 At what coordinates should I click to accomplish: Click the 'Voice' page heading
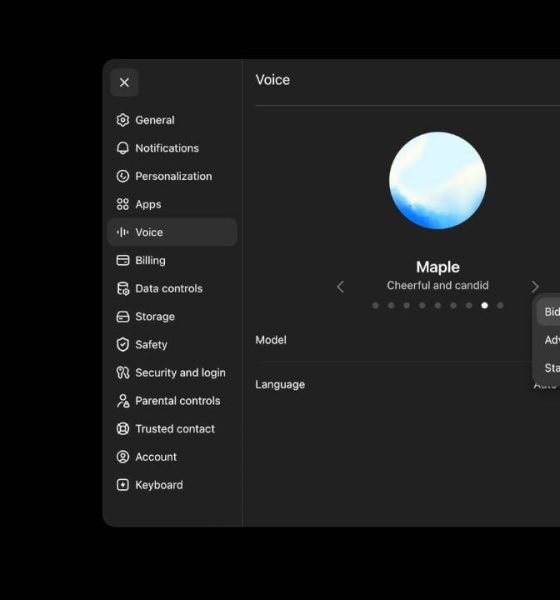273,80
